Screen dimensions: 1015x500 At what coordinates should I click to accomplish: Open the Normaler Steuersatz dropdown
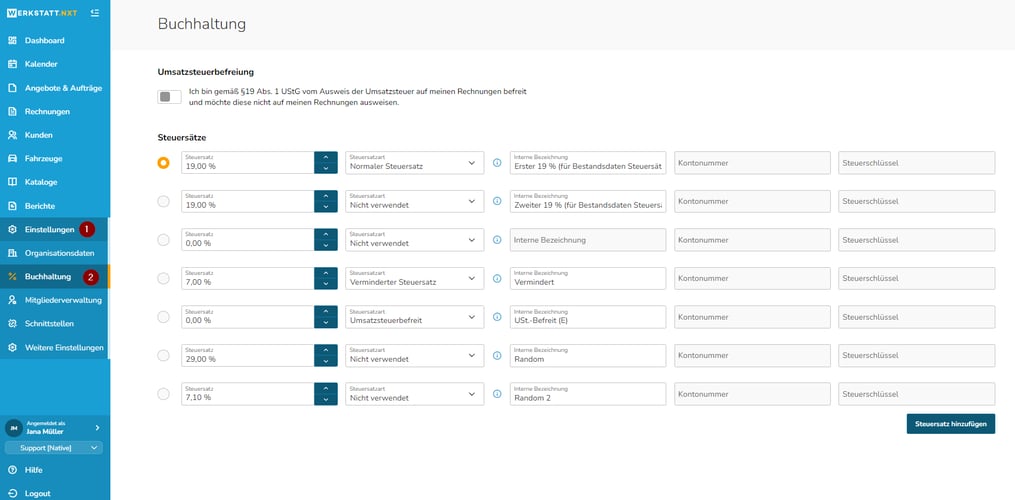point(414,163)
